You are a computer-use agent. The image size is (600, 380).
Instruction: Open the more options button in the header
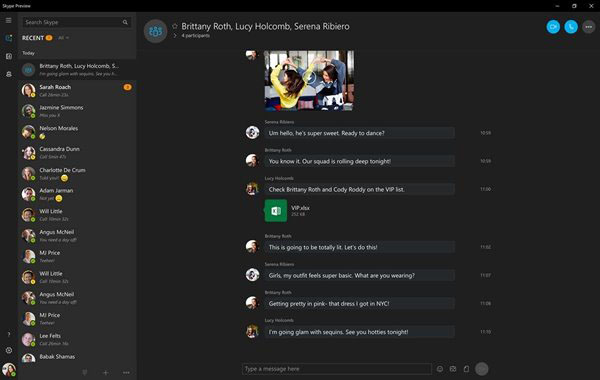click(x=589, y=27)
